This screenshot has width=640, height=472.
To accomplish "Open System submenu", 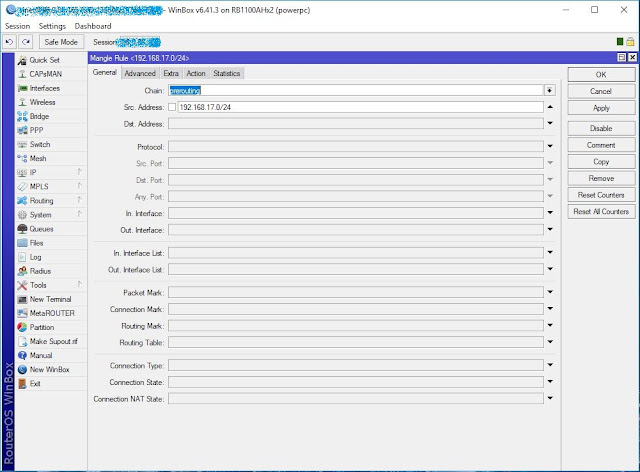I will (x=51, y=215).
